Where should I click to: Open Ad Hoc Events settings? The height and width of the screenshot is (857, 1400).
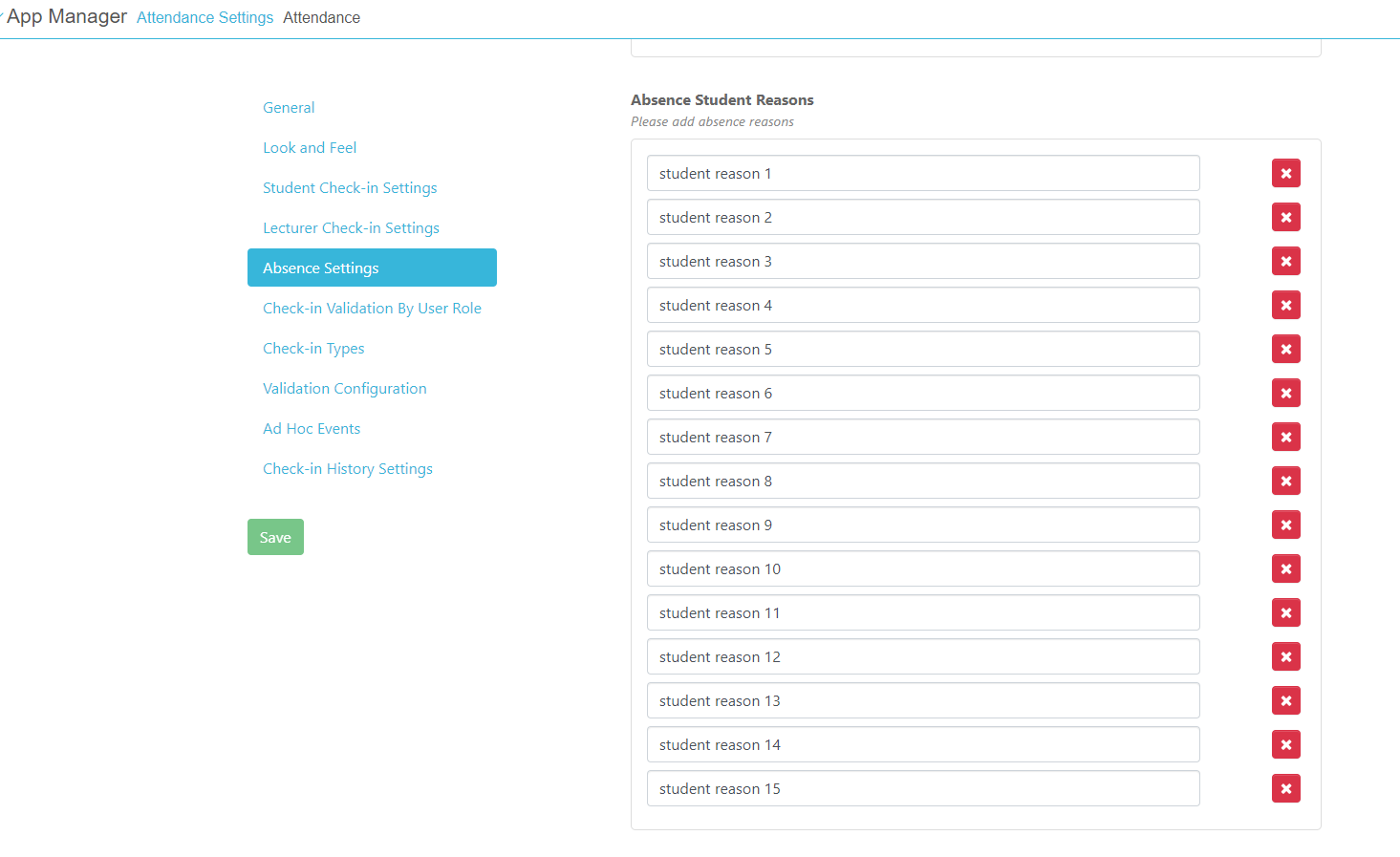pos(312,429)
